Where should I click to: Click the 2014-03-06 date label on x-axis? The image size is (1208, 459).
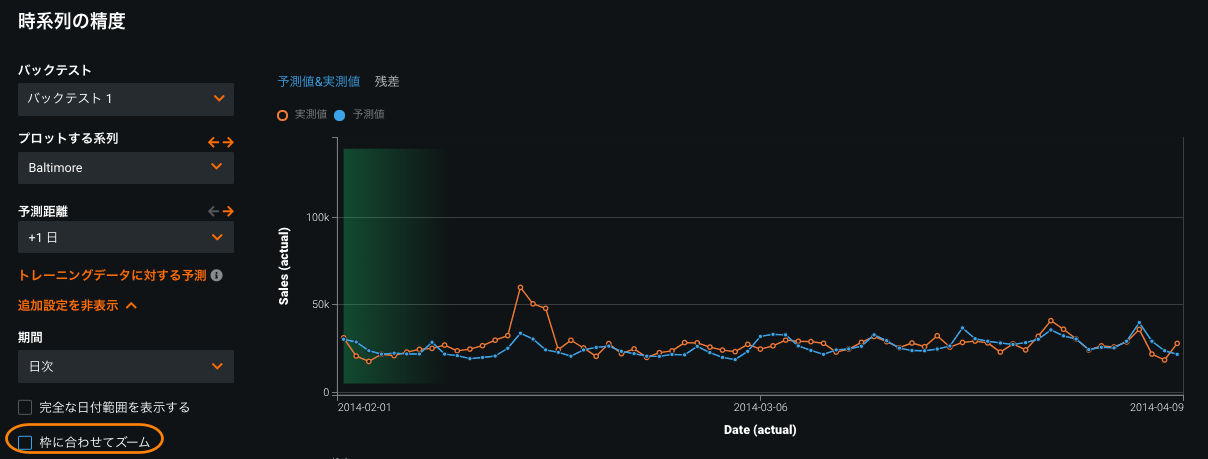point(761,407)
